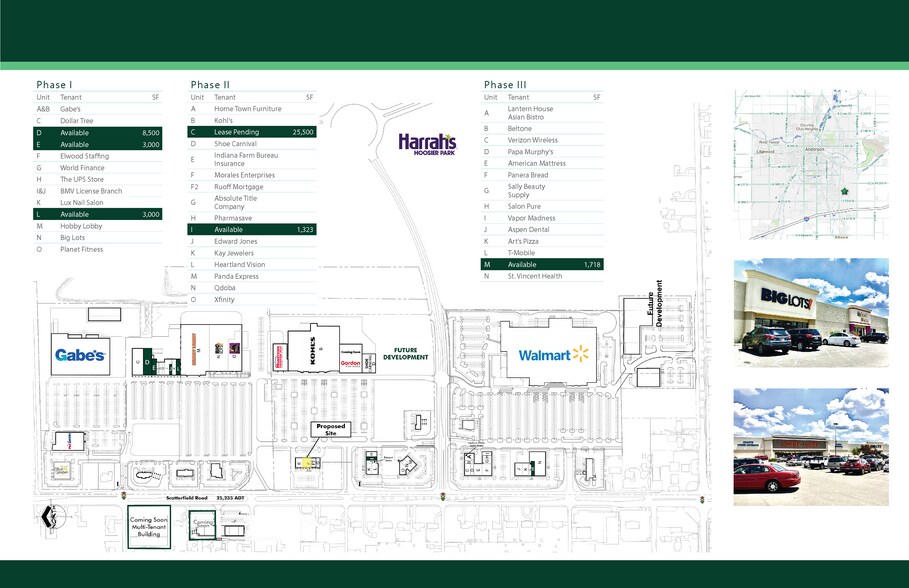The height and width of the screenshot is (588, 909).
Task: Click Coming Soon Multi-Tenant Building box
Action: [149, 528]
